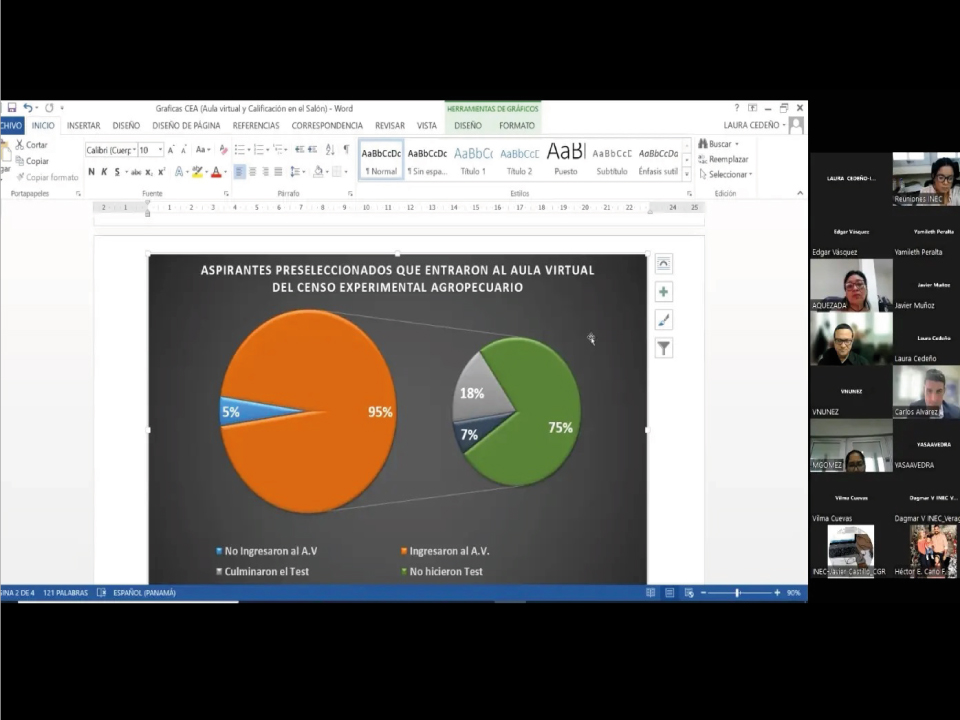Open Chart Styles paintbrush button
Screen dimensions: 960x720
[x=663, y=320]
